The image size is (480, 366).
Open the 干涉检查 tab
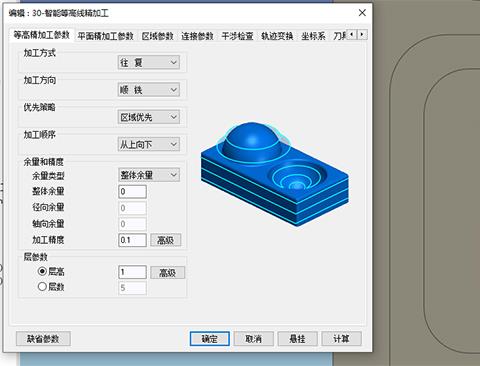coord(237,36)
